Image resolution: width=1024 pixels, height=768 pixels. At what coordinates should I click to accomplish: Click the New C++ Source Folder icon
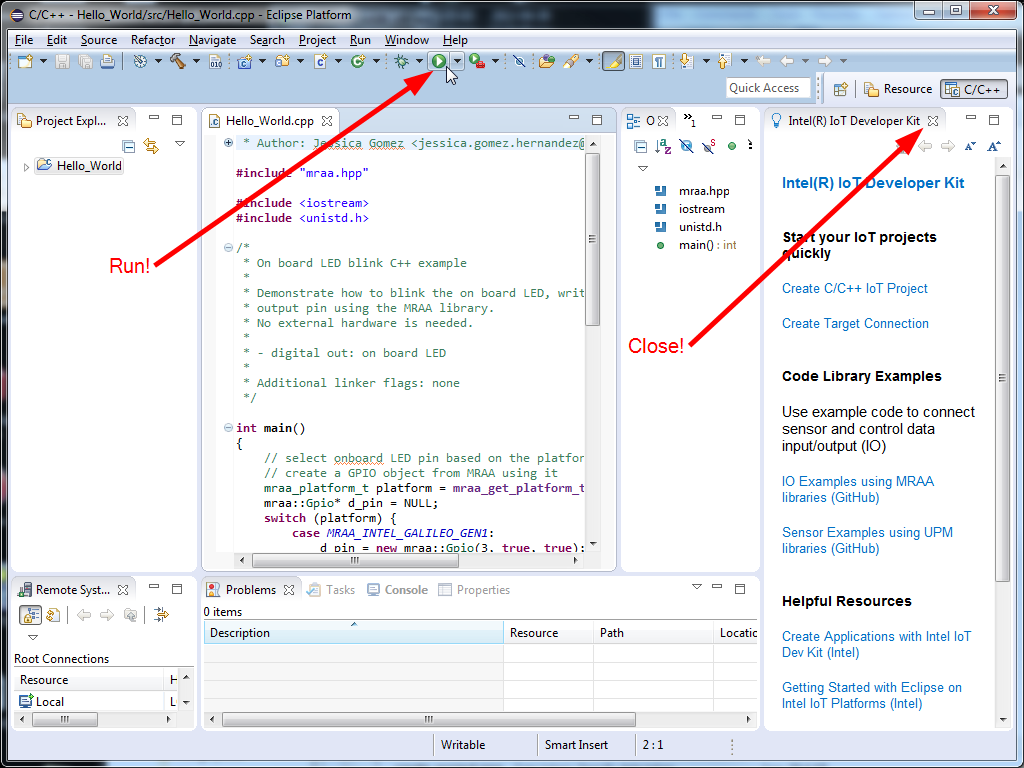pos(283,61)
